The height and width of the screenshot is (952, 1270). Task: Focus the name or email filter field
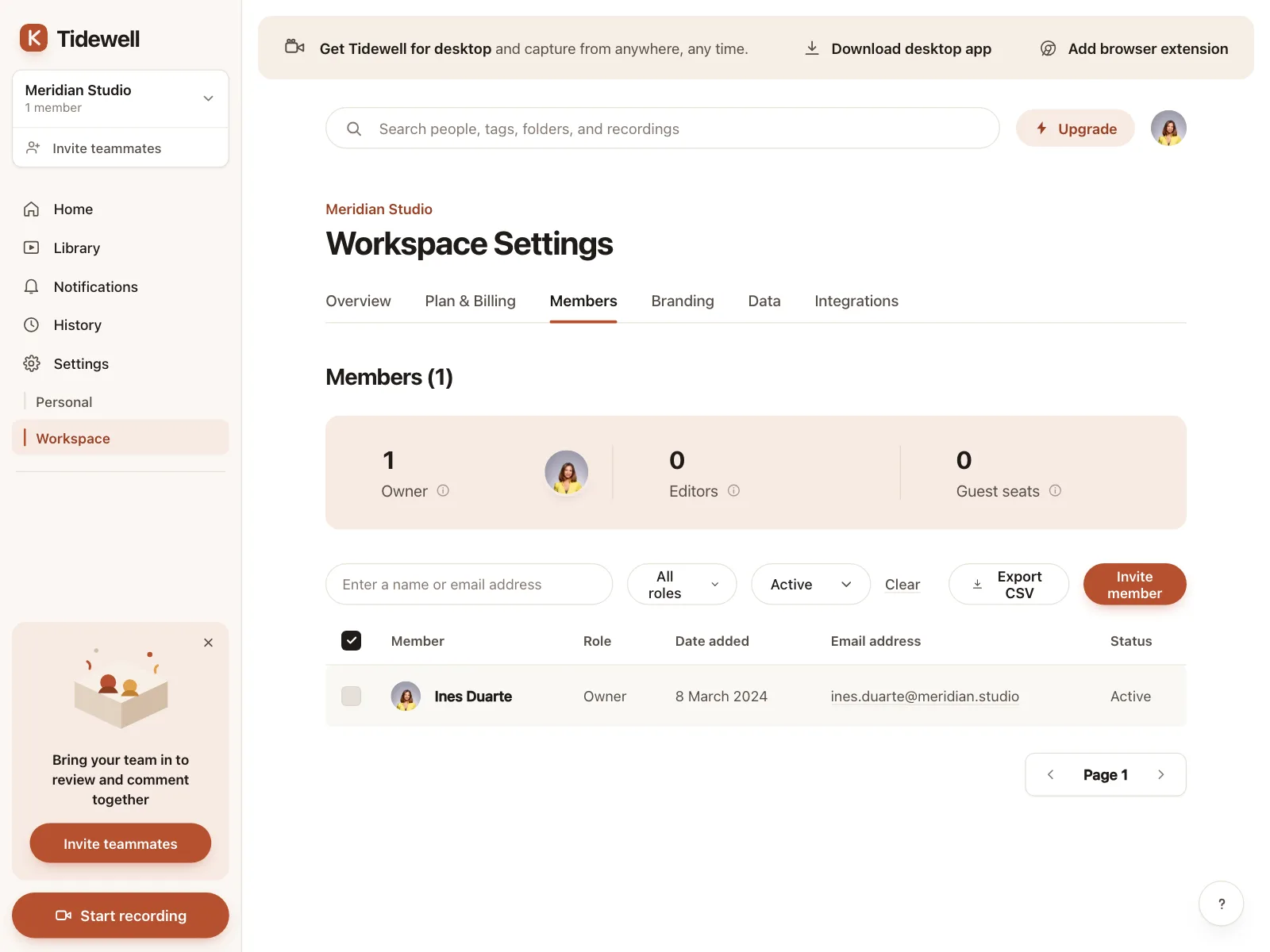[469, 584]
